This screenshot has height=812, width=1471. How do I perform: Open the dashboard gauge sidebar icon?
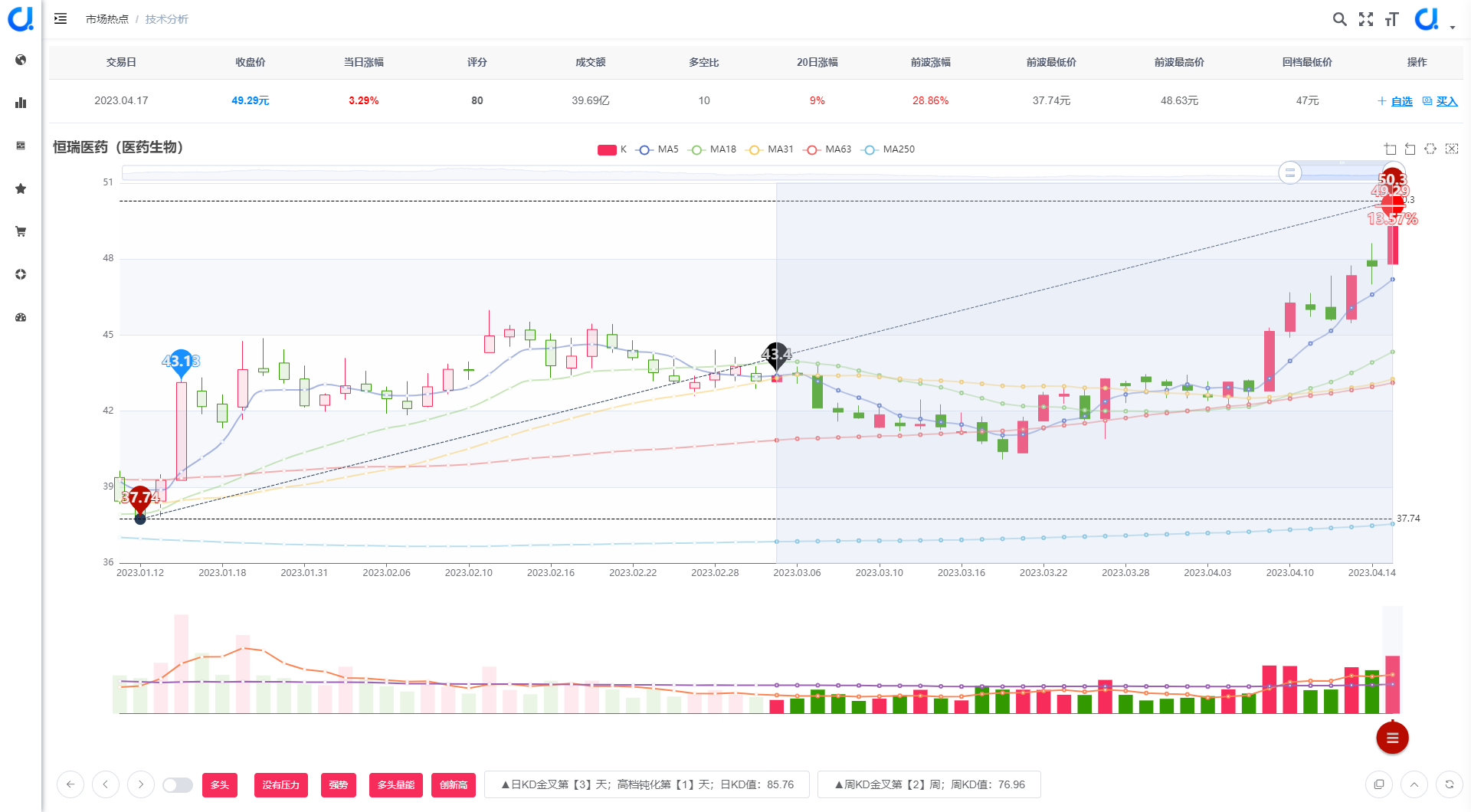[21, 317]
